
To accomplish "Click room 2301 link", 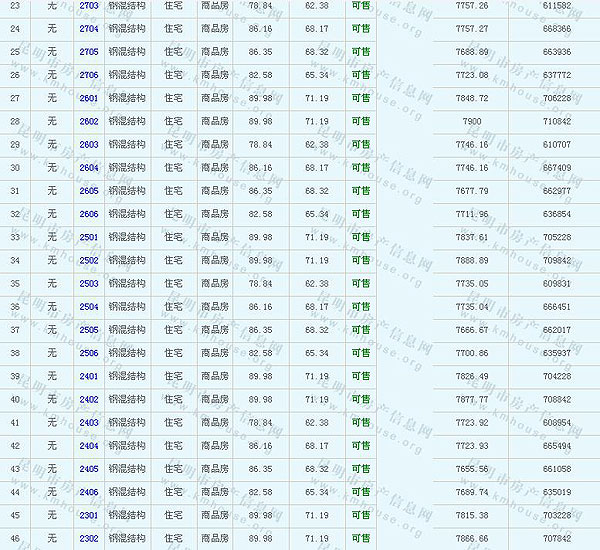I will pyautogui.click(x=88, y=515).
